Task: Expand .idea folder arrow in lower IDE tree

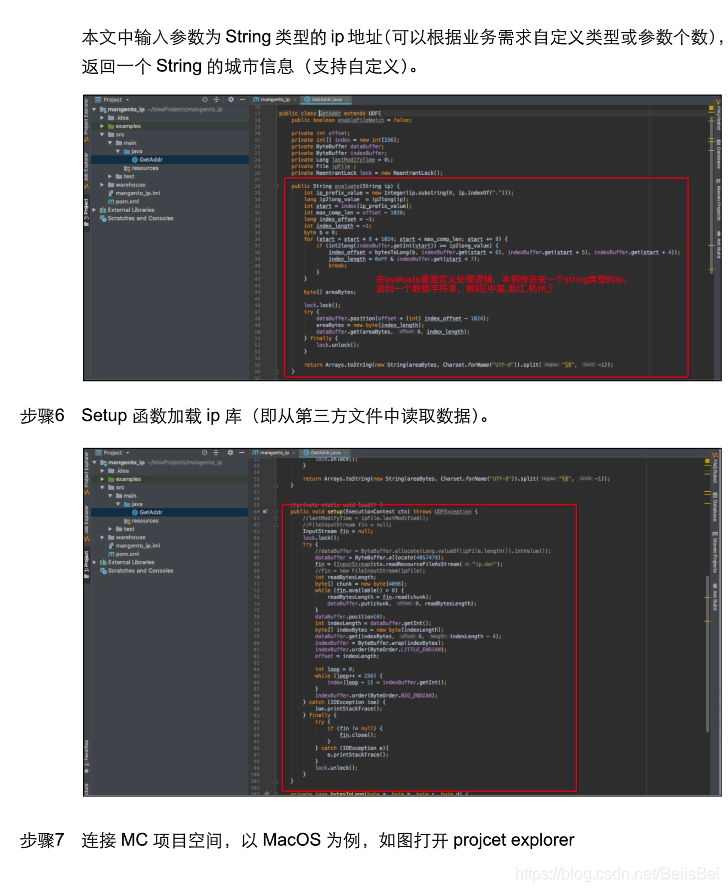Action: [102, 471]
